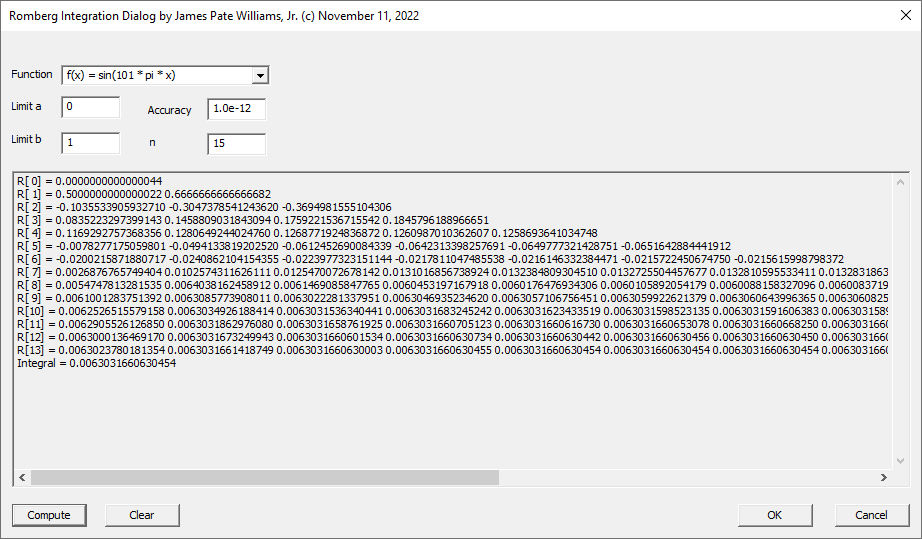This screenshot has height=539, width=922.
Task: Focus the Limit b input field
Action: [x=90, y=143]
